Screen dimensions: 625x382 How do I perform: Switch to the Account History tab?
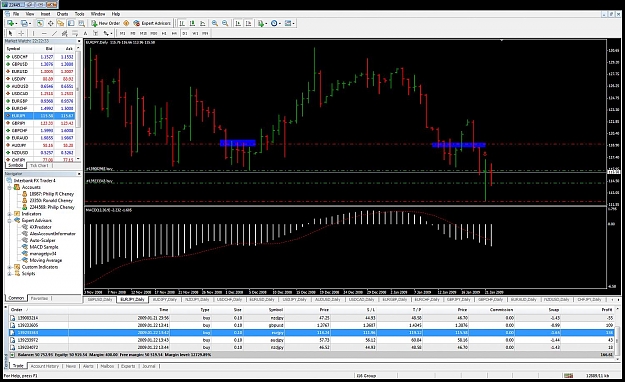45,366
